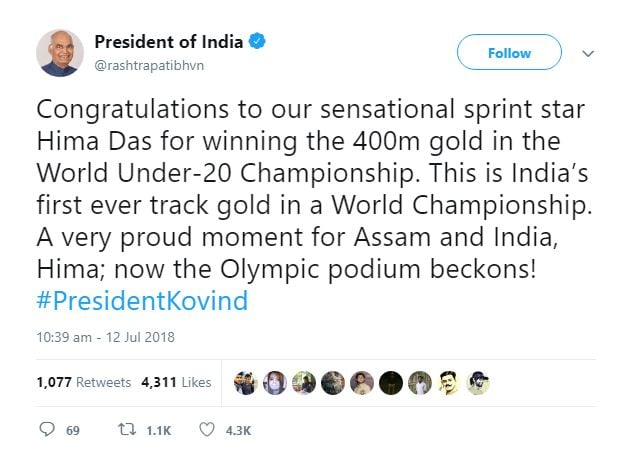Retweet this tweet using the retweet icon
633x452 pixels.
point(128,430)
